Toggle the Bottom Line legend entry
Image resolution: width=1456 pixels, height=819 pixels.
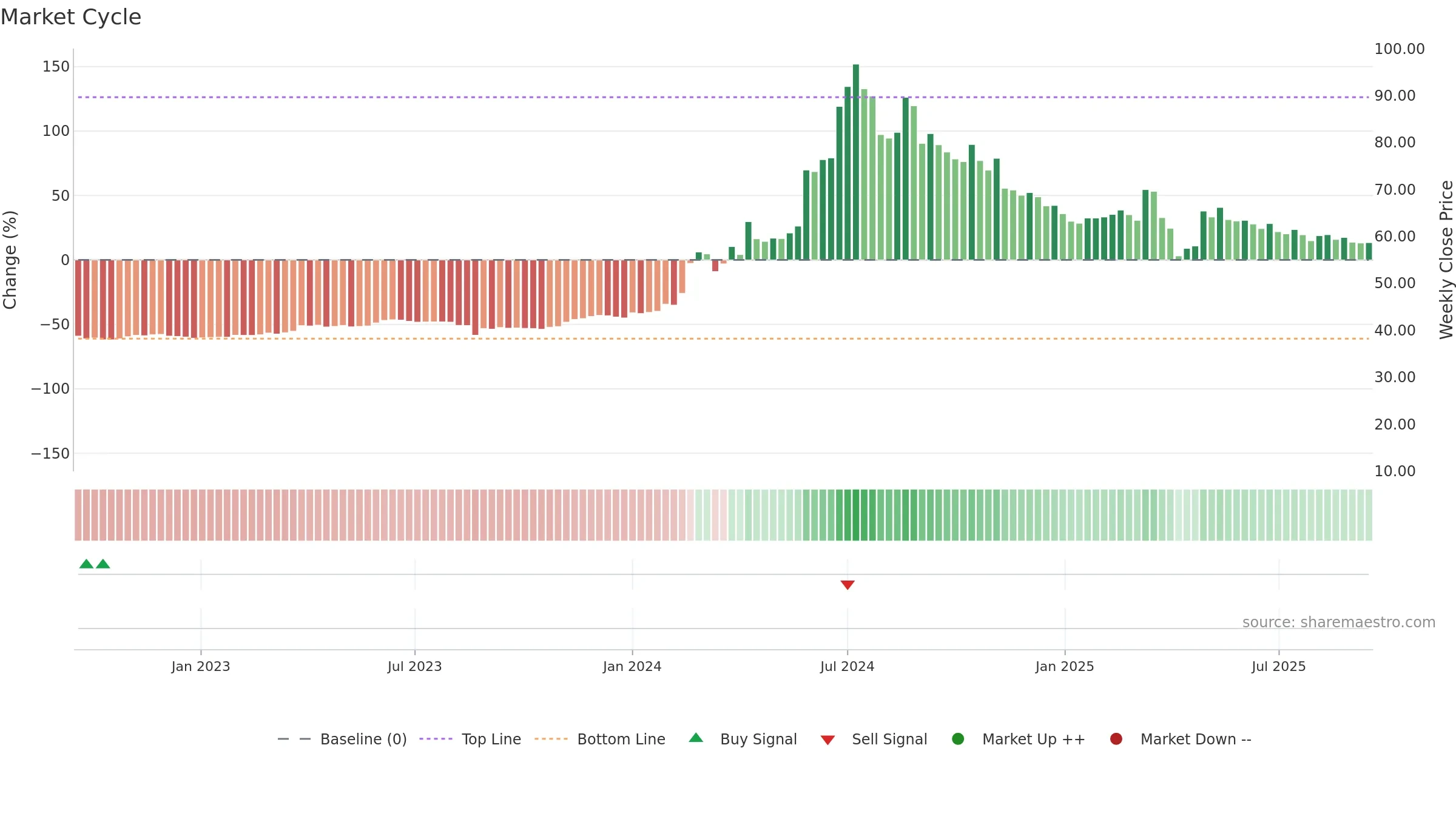coord(600,739)
